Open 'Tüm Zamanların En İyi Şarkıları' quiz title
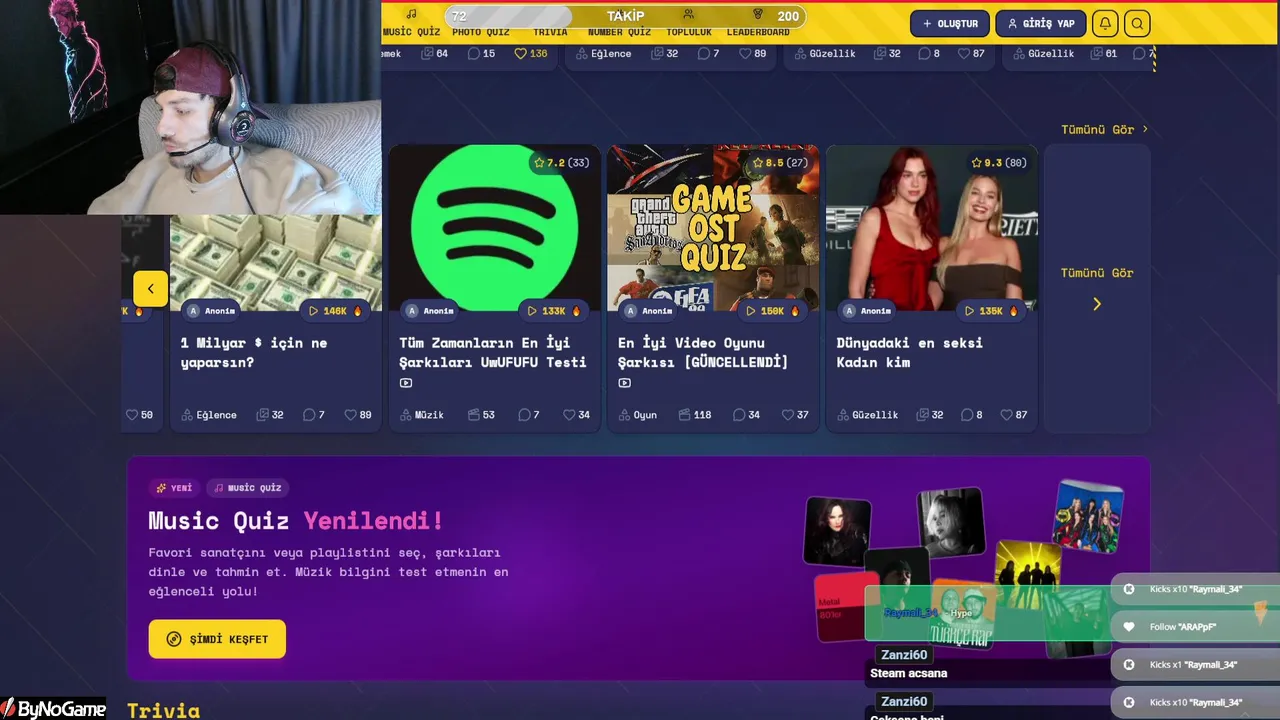This screenshot has height=720, width=1280. click(492, 352)
